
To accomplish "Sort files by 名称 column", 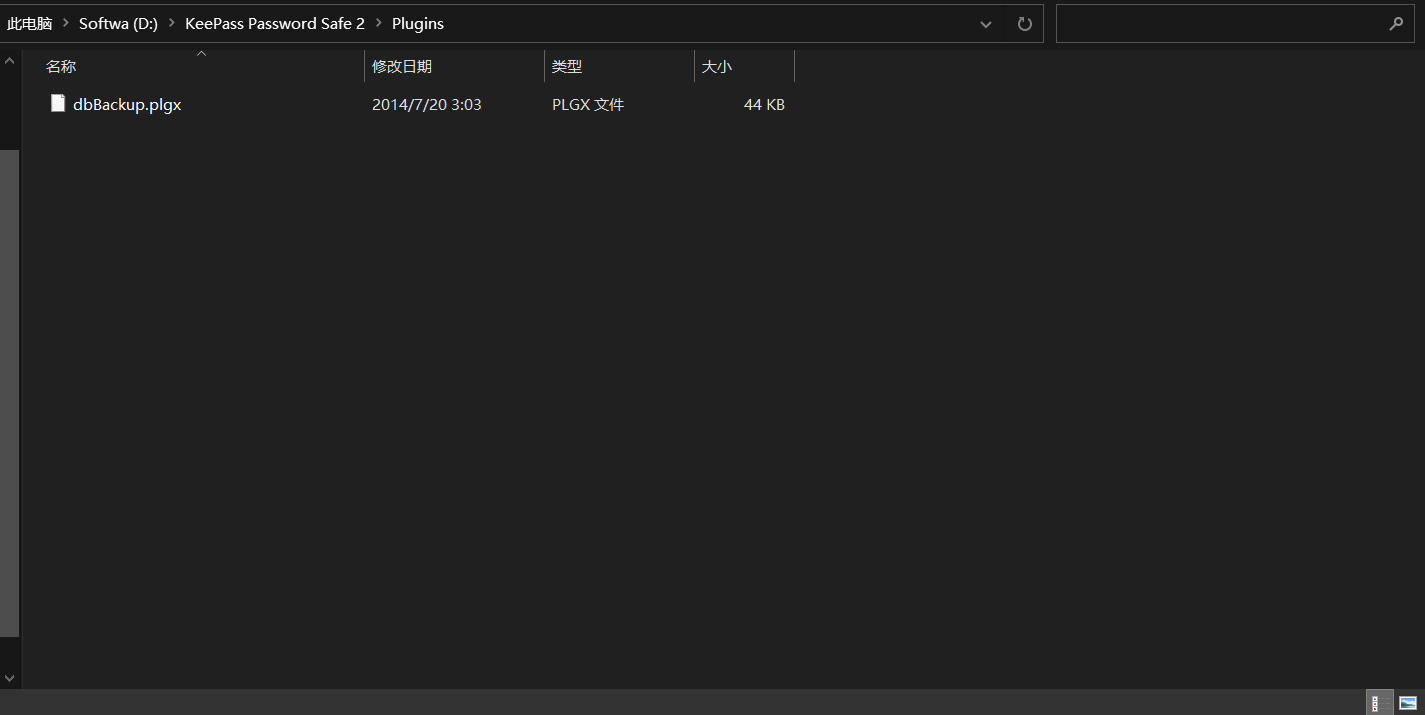I will click(x=61, y=67).
